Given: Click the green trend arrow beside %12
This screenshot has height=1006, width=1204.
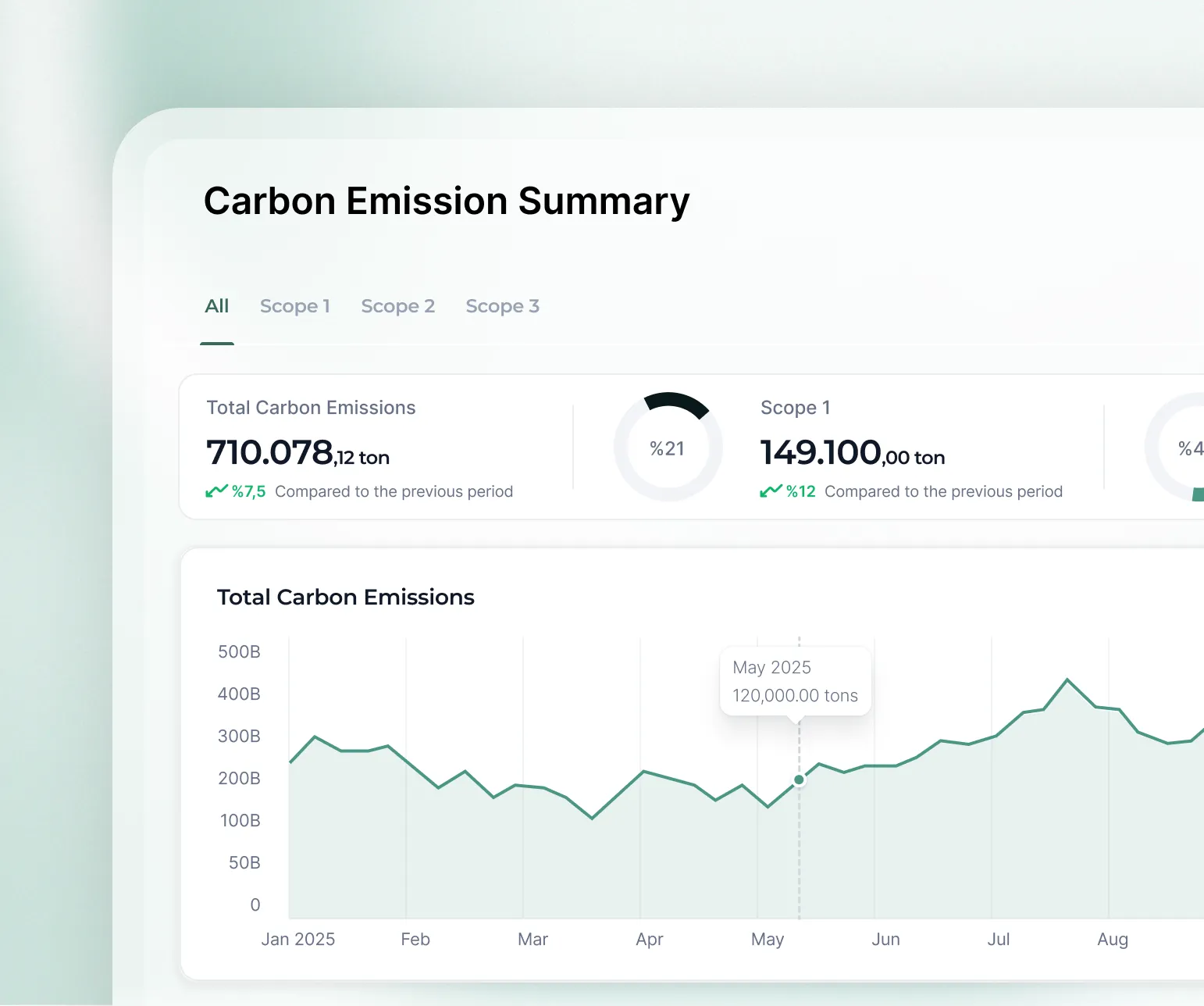Looking at the screenshot, I should [771, 491].
